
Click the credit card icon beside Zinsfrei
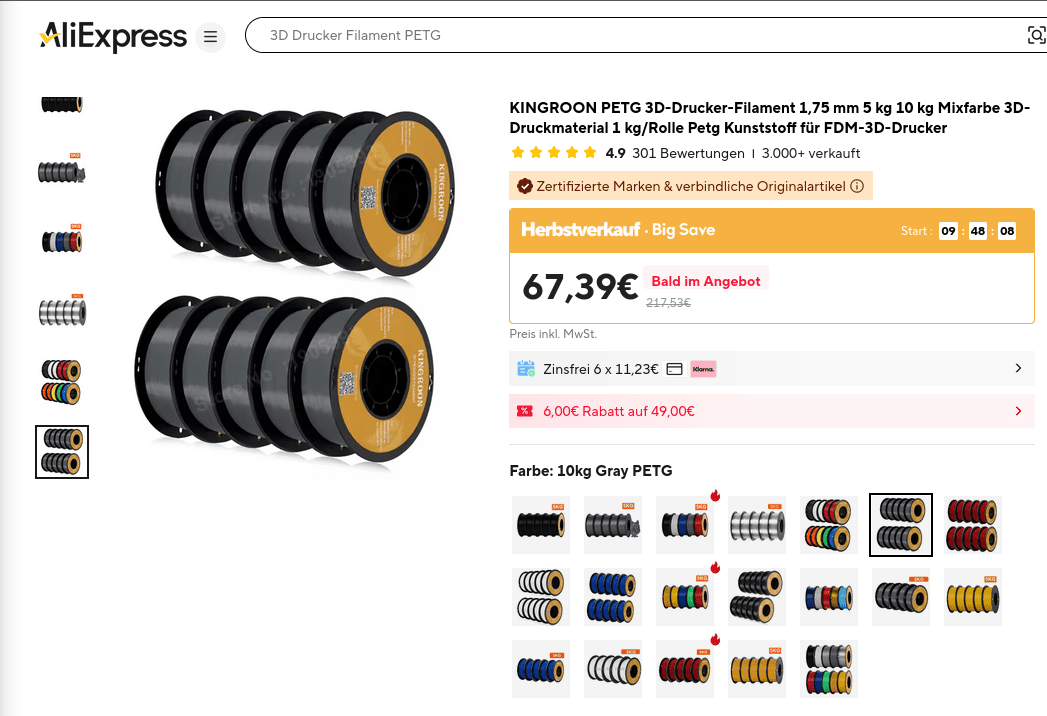coord(674,369)
